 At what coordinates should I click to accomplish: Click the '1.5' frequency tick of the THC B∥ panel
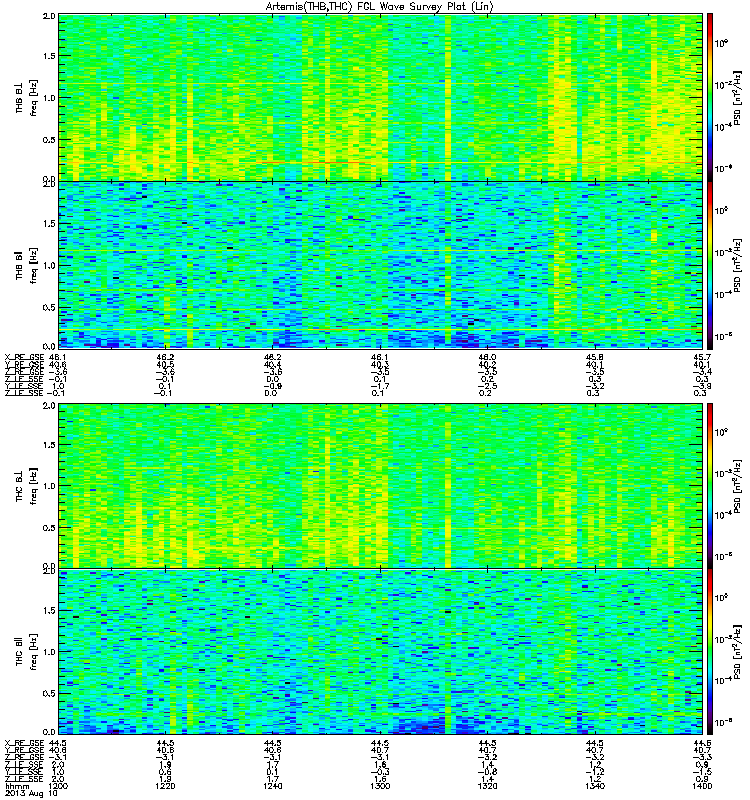[x=49, y=611]
